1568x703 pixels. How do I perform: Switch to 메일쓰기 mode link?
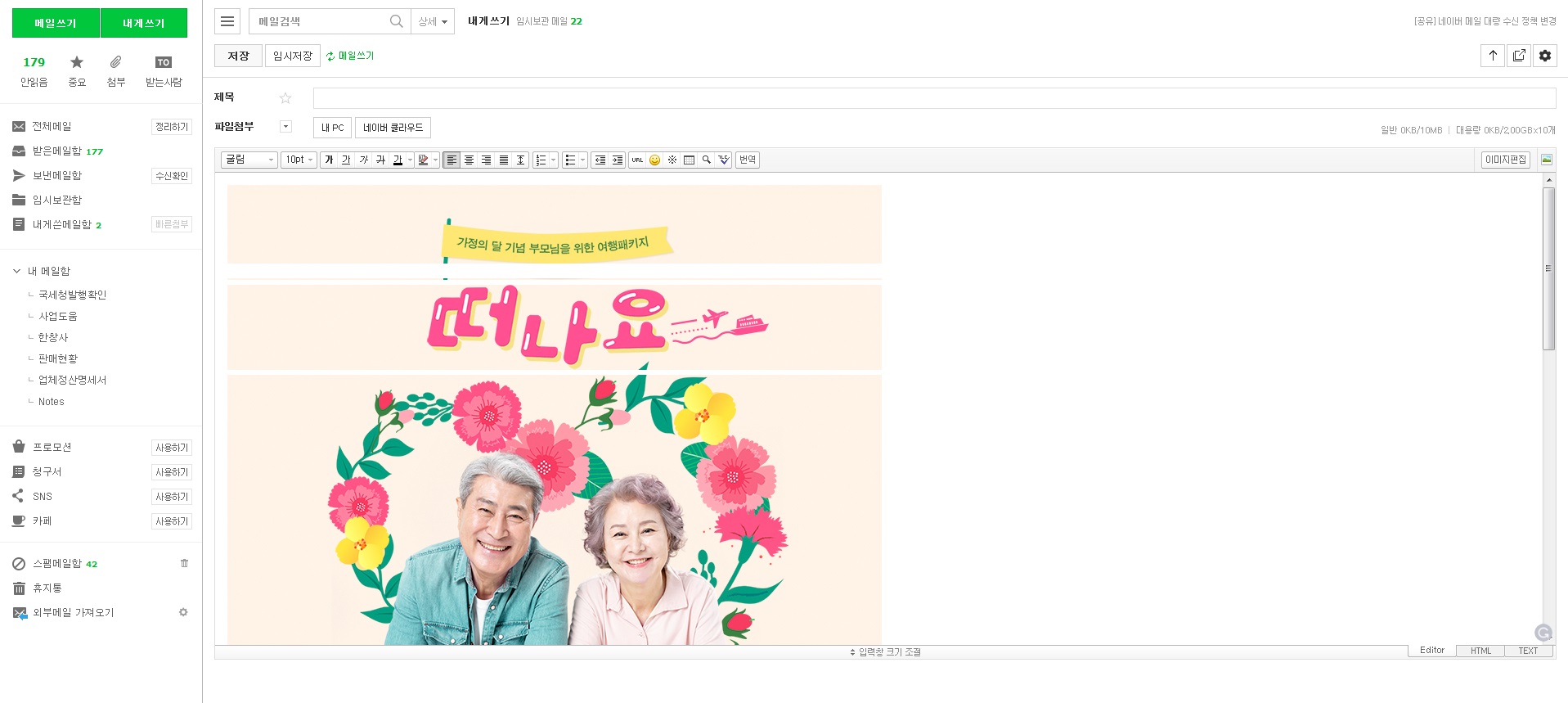(x=350, y=56)
